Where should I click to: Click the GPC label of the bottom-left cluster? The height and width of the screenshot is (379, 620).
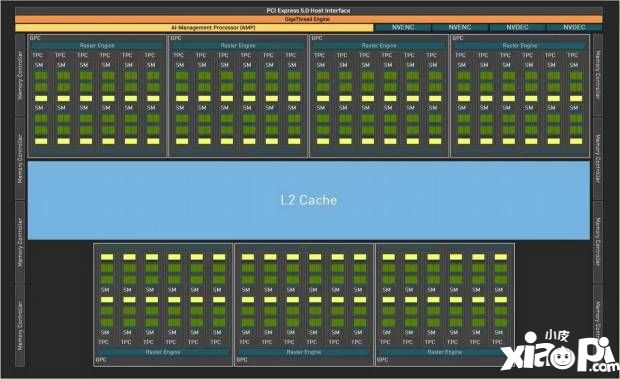101,360
